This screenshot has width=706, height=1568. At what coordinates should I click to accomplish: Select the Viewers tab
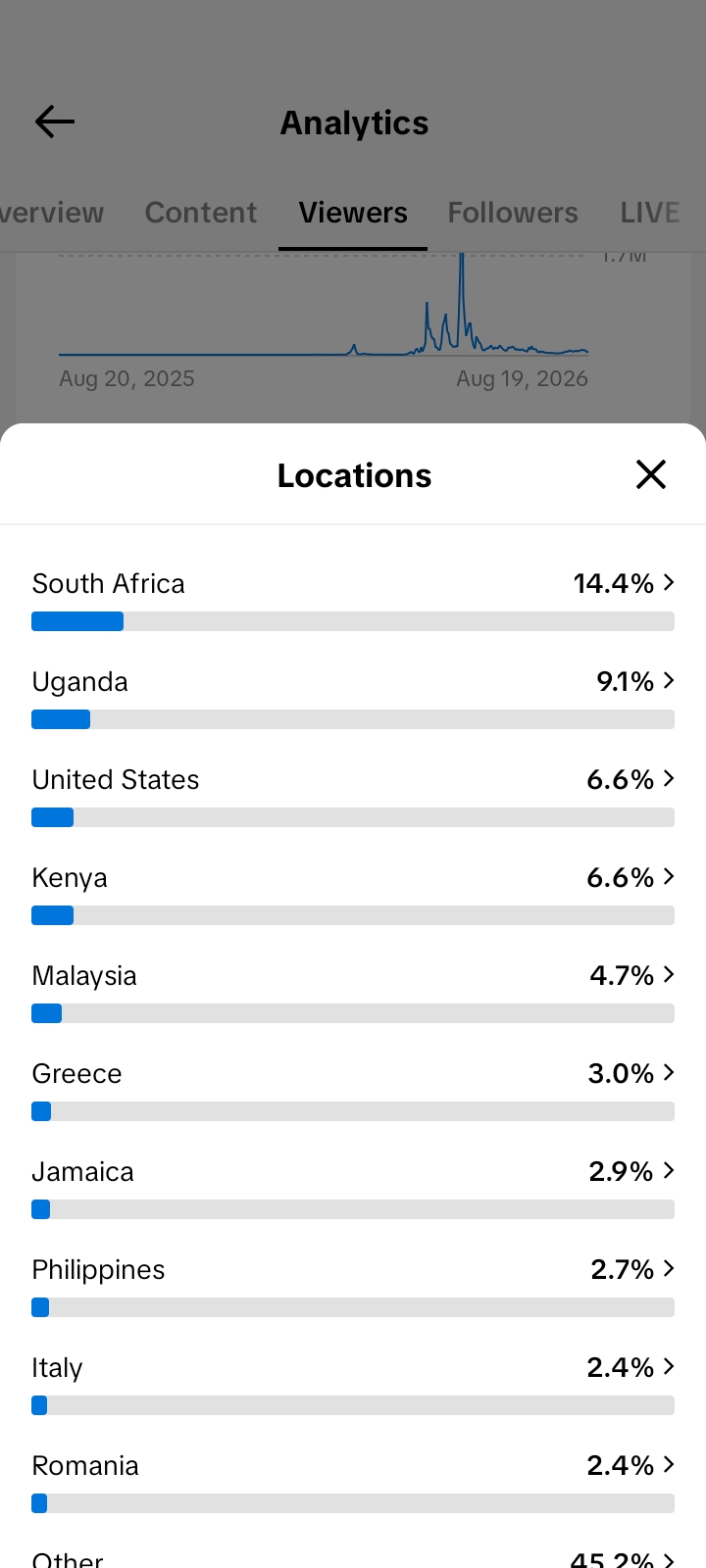click(x=353, y=213)
